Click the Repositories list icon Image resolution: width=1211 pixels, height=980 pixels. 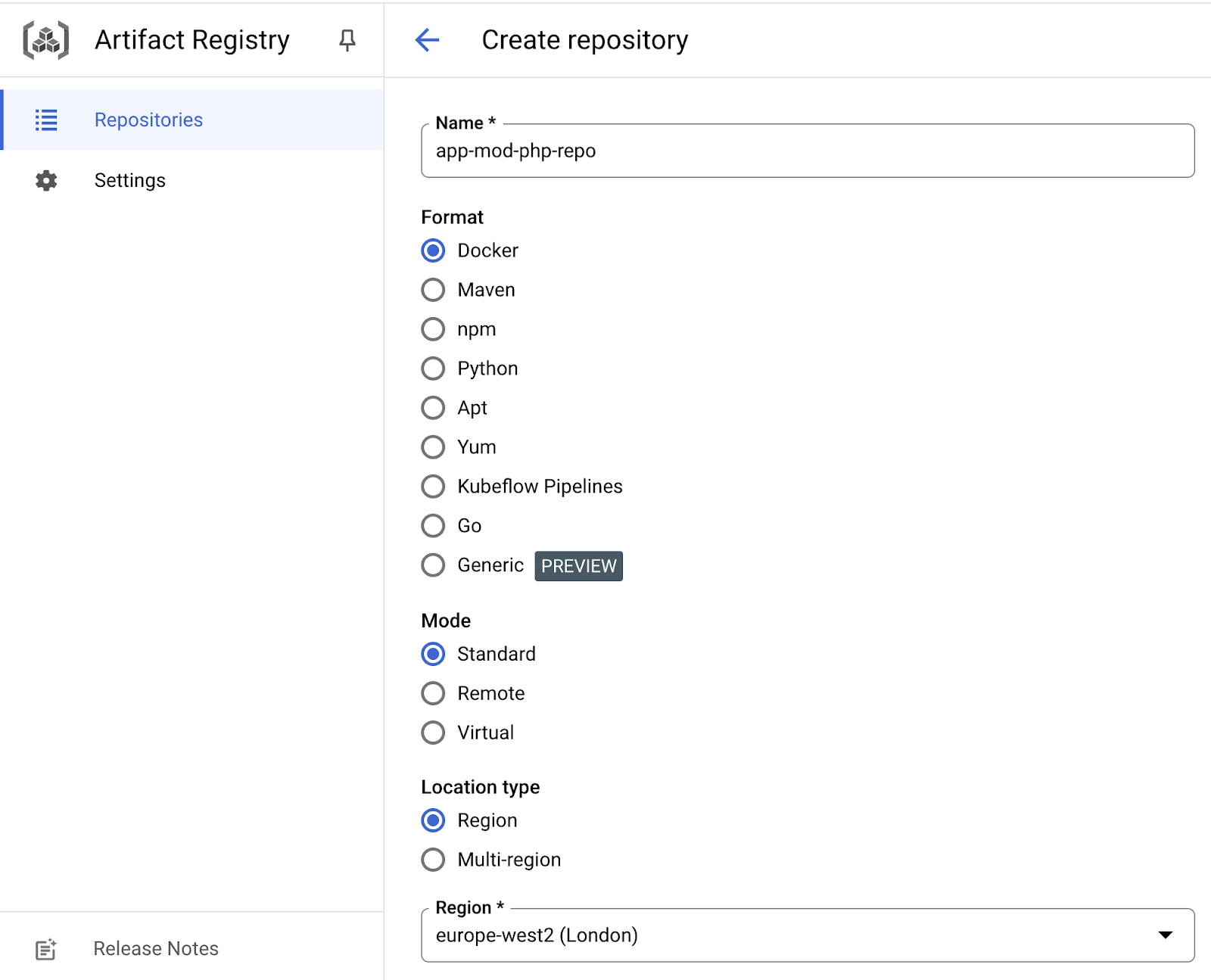[46, 120]
